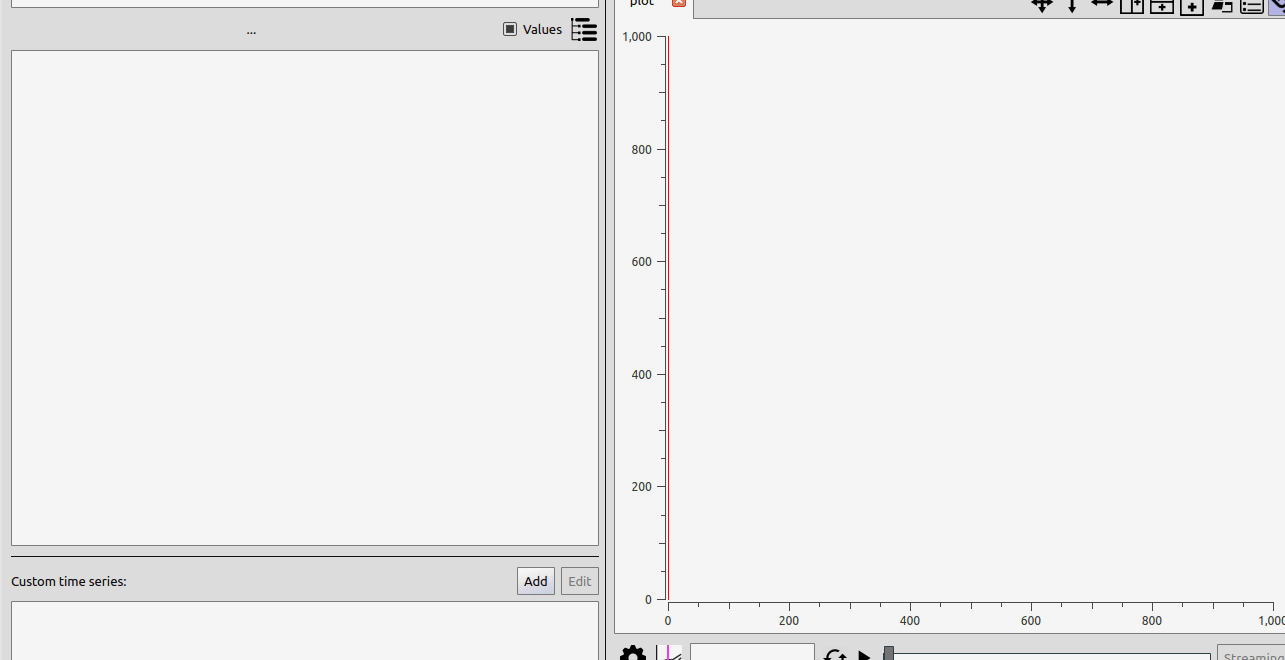Add a row with the split-rows icon
Viewport: 1285px width, 660px height.
click(x=1161, y=6)
